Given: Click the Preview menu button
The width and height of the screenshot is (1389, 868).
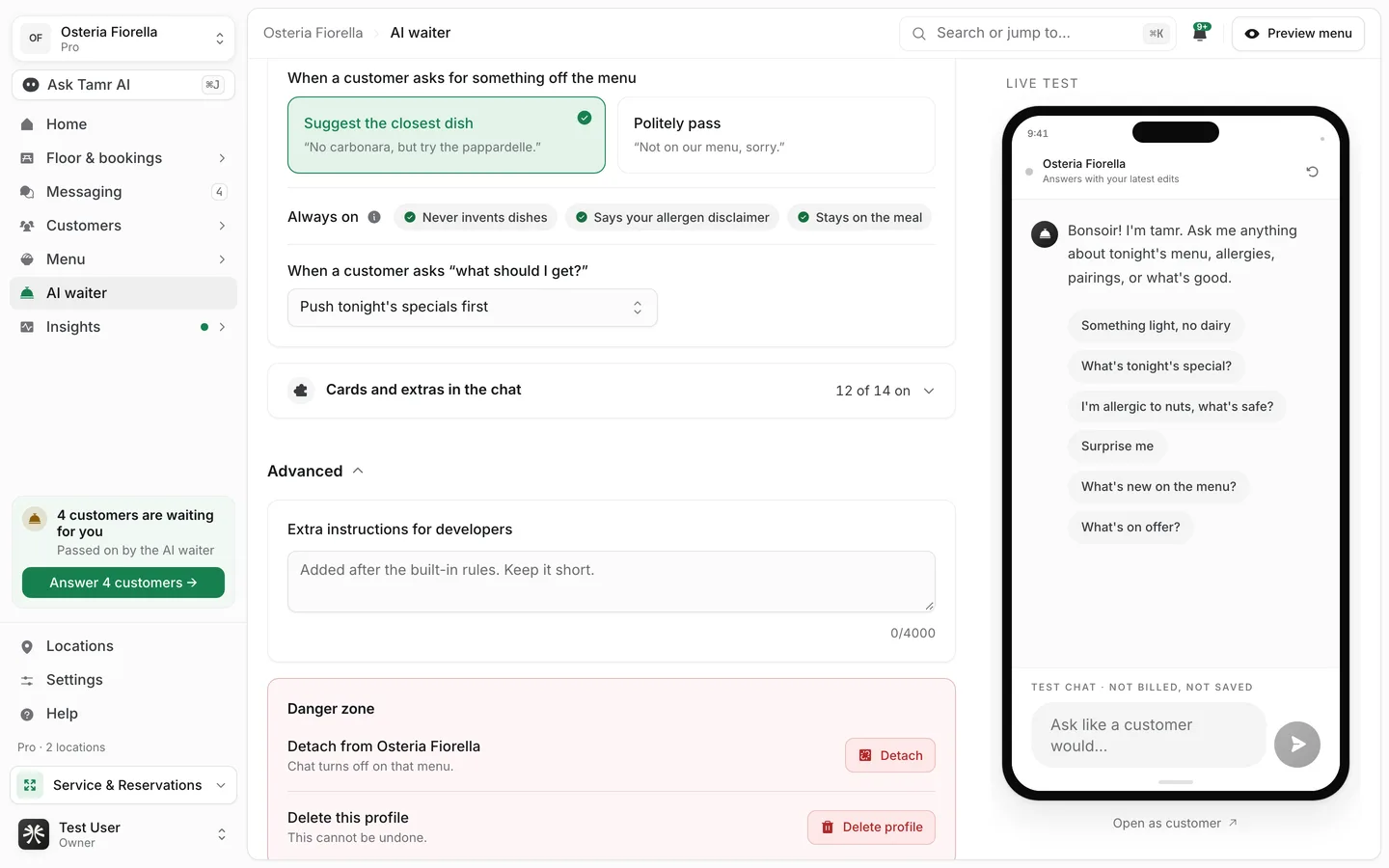Looking at the screenshot, I should 1298,33.
